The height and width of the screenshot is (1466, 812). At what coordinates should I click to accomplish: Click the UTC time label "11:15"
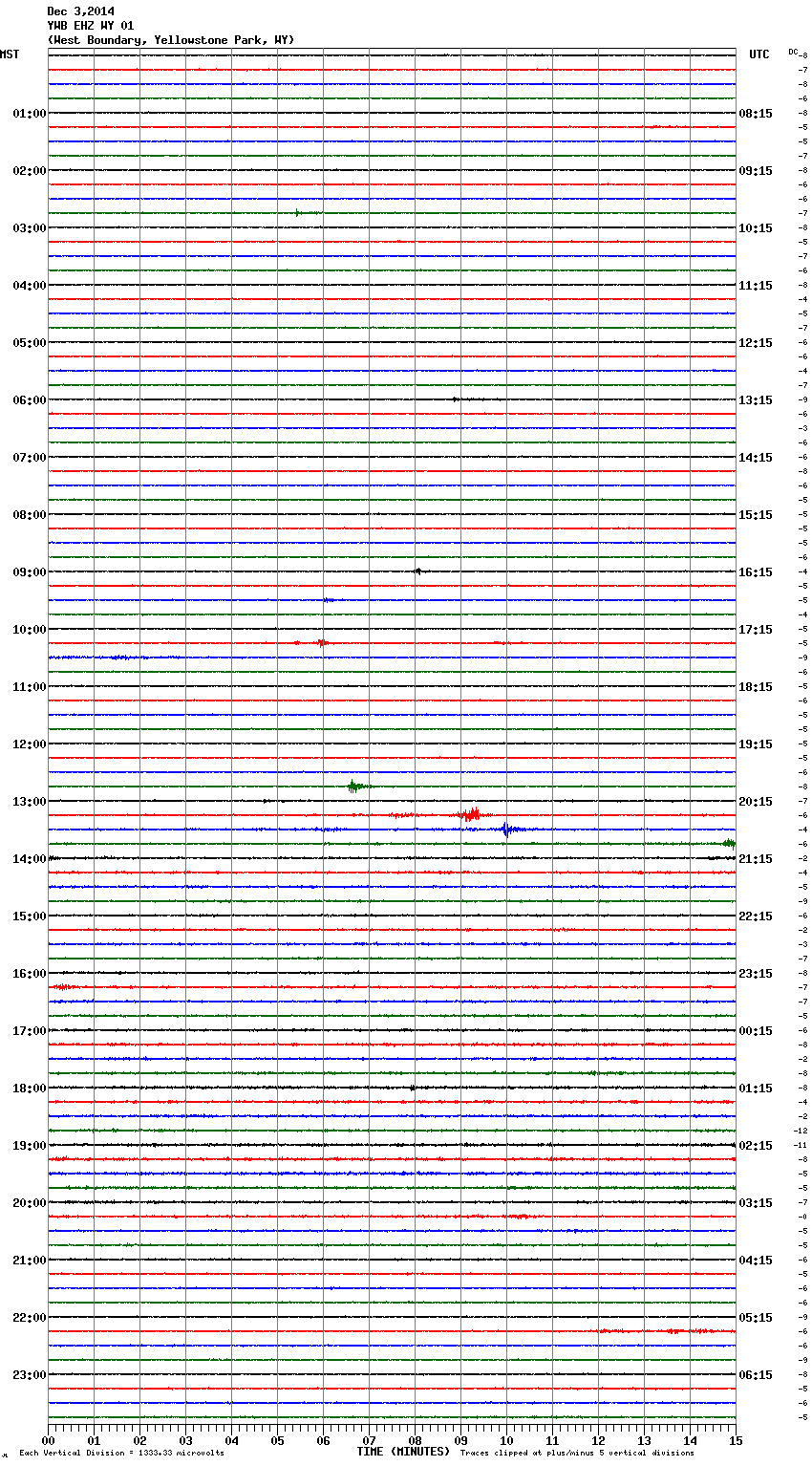point(756,286)
